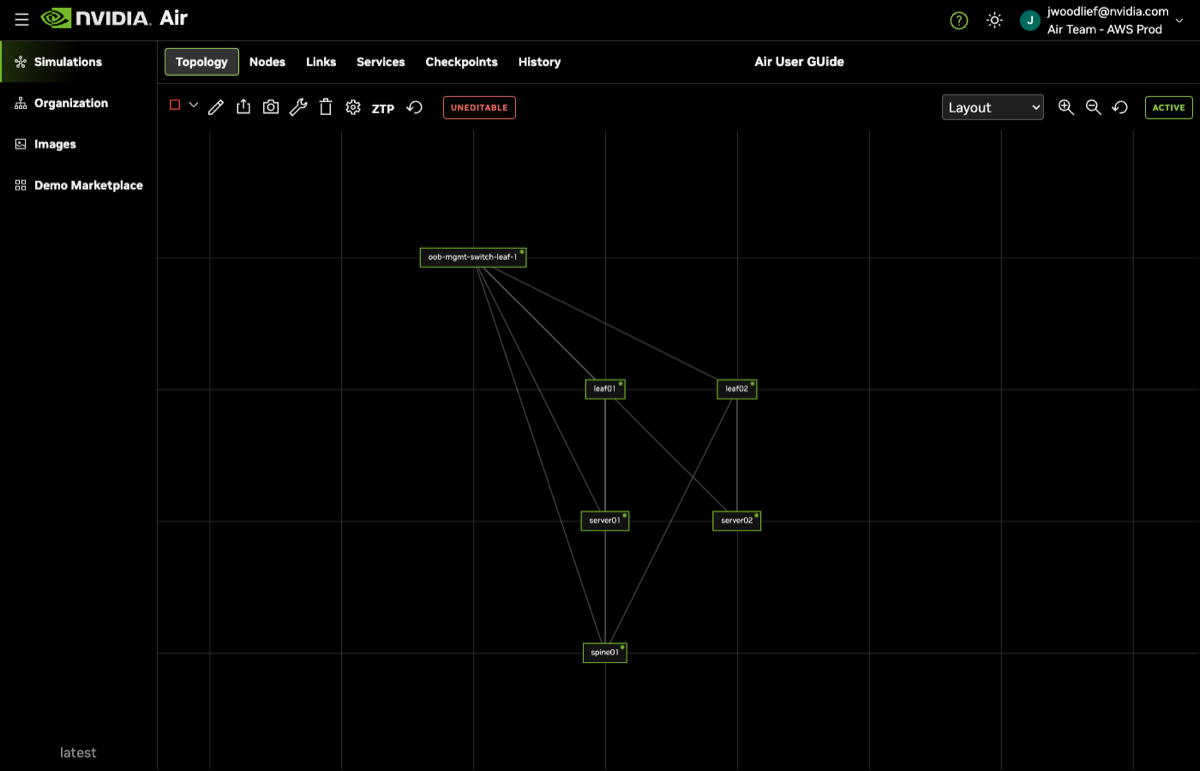Expand the user account menu chevron
The image size is (1200, 771).
pos(1179,20)
